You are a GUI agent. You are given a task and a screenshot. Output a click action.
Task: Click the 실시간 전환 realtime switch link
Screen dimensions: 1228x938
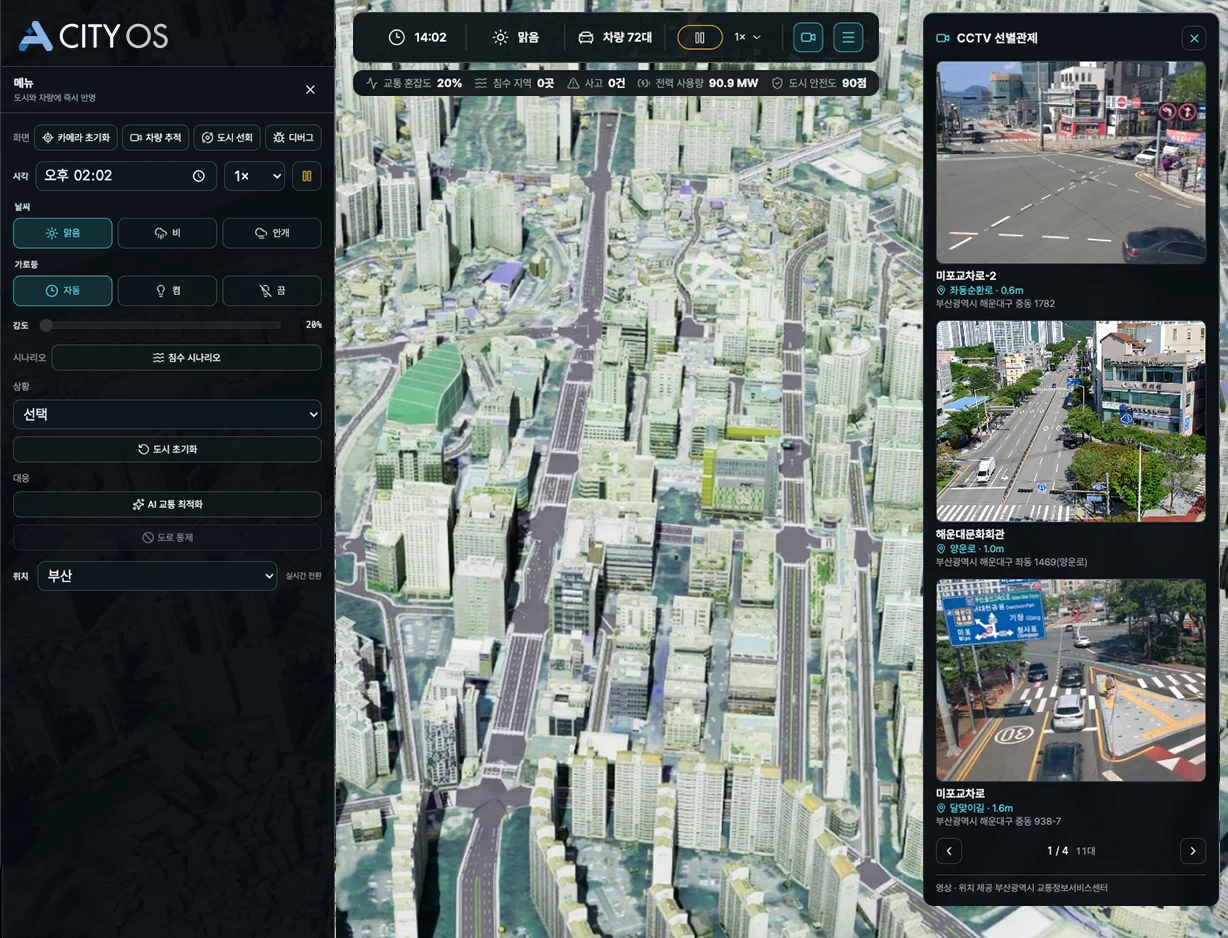304,576
